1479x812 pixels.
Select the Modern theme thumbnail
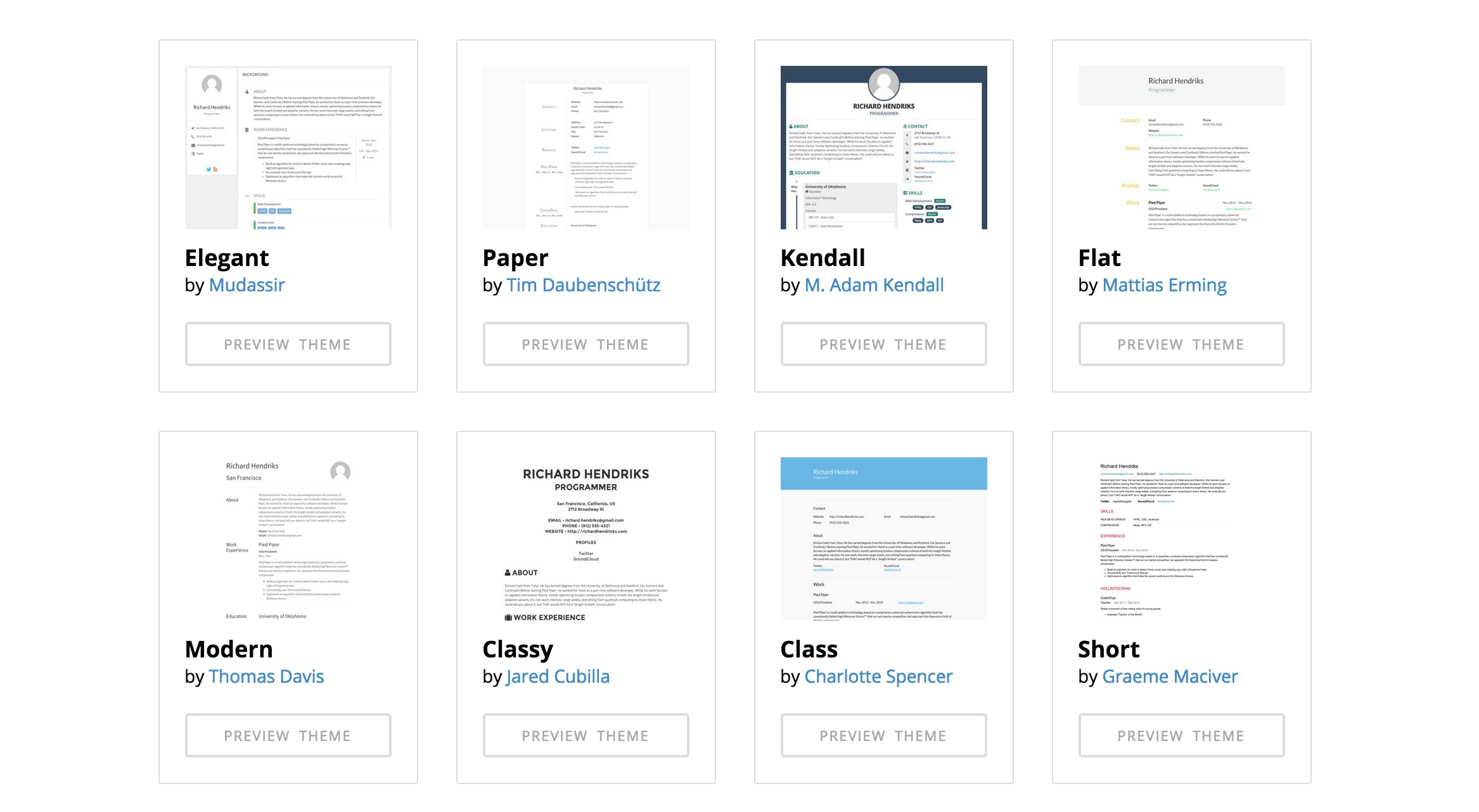pos(289,540)
